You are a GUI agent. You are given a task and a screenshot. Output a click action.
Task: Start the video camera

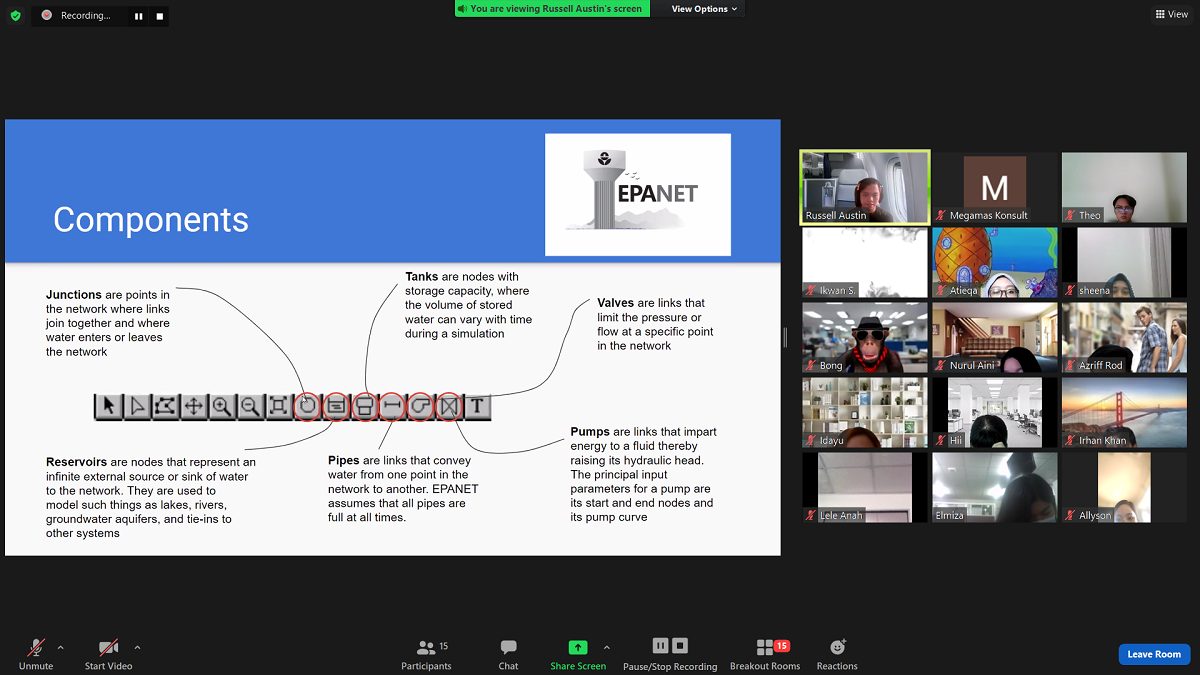click(108, 654)
